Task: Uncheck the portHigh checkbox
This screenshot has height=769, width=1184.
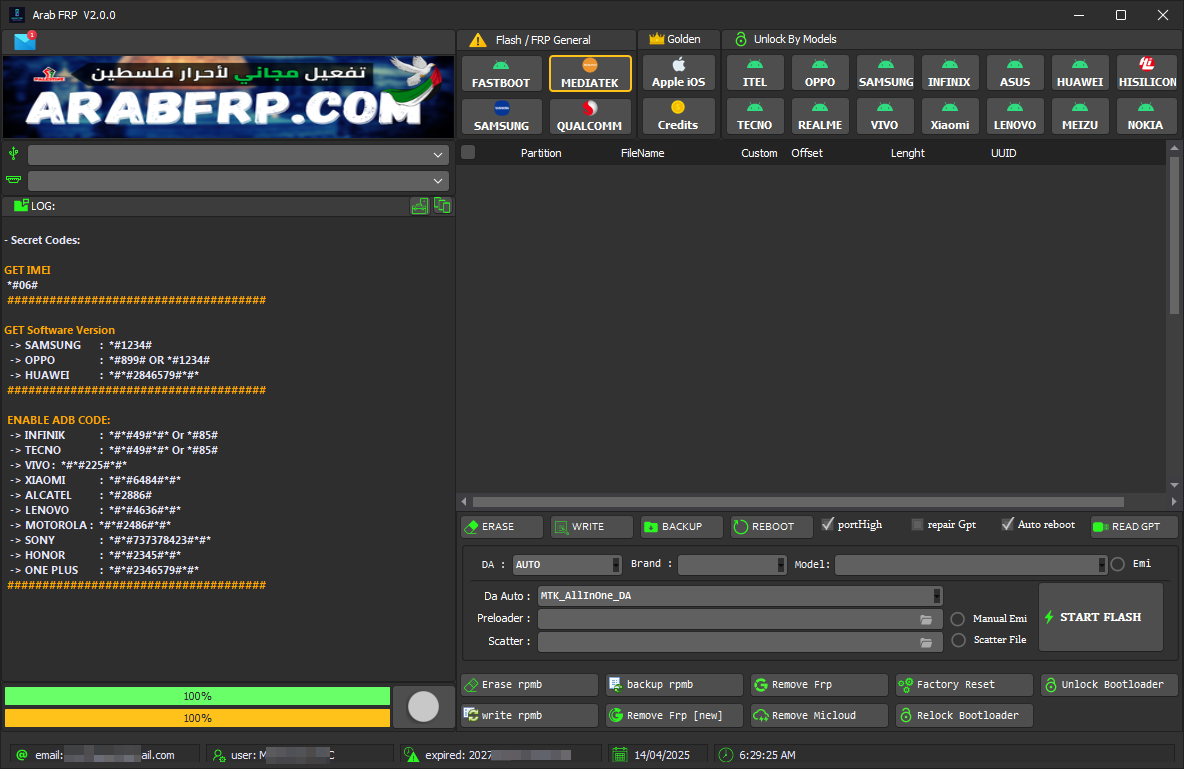Action: (x=828, y=524)
